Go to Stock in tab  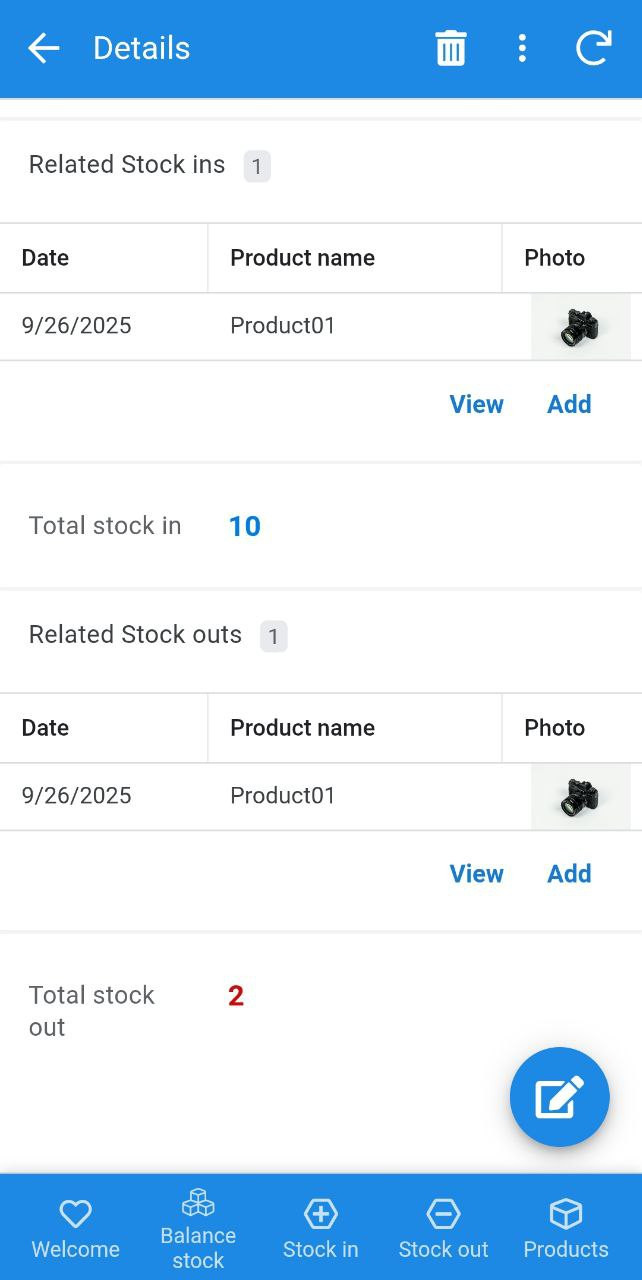[x=320, y=1229]
